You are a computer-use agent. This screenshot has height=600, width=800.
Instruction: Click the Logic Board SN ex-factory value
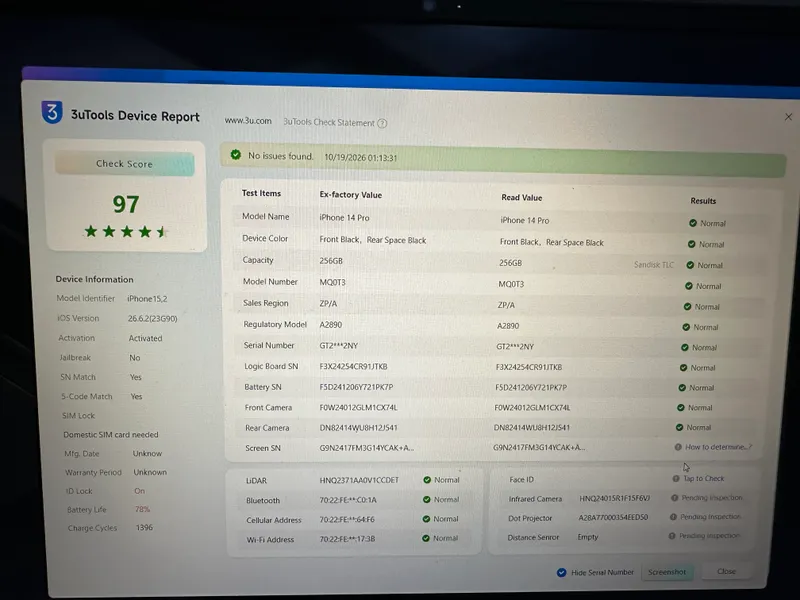354,366
